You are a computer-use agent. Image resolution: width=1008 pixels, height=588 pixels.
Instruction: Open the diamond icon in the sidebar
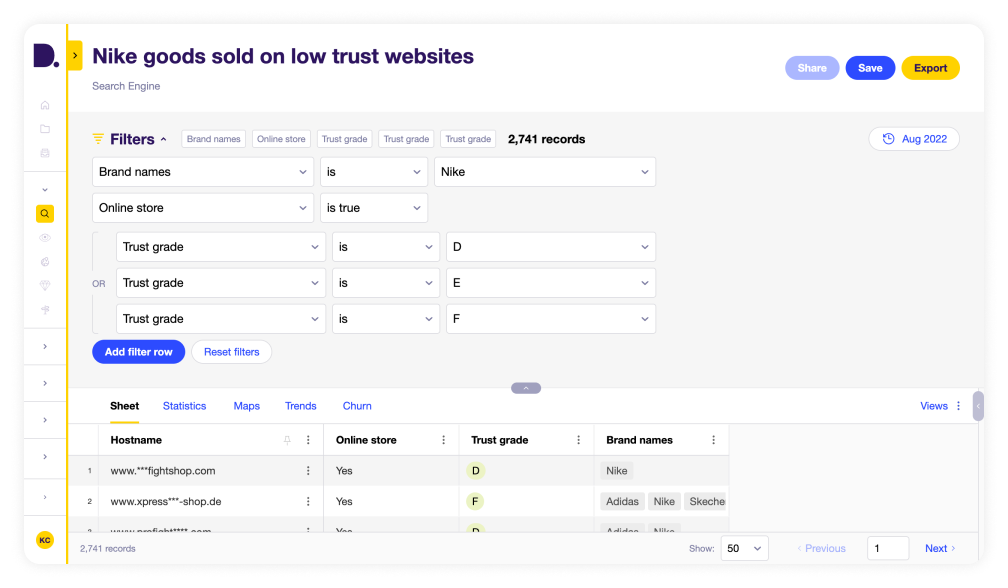(x=45, y=285)
